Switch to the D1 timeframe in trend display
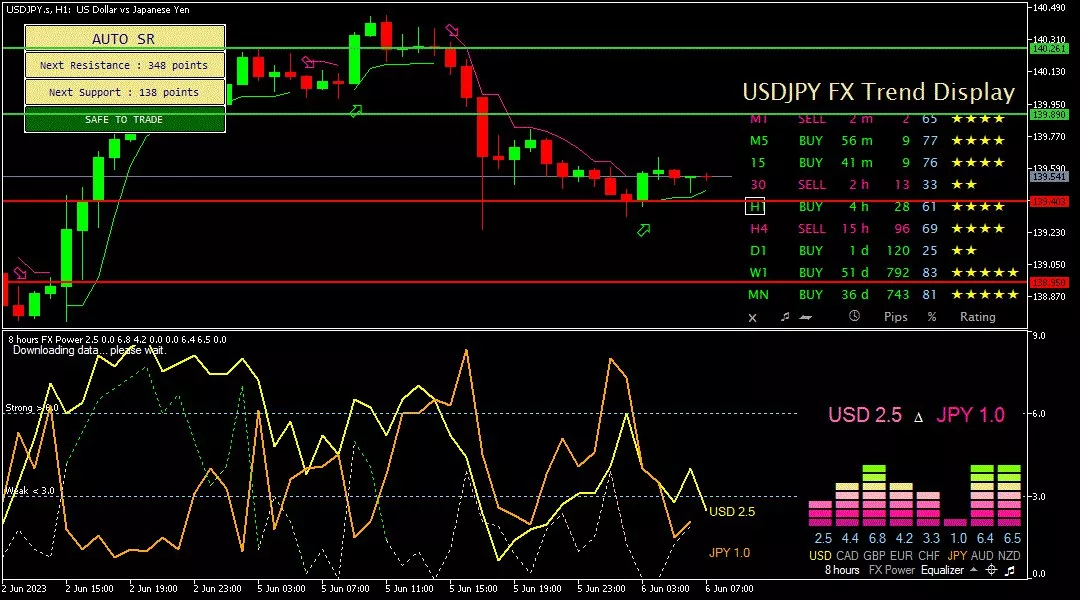 click(x=757, y=251)
